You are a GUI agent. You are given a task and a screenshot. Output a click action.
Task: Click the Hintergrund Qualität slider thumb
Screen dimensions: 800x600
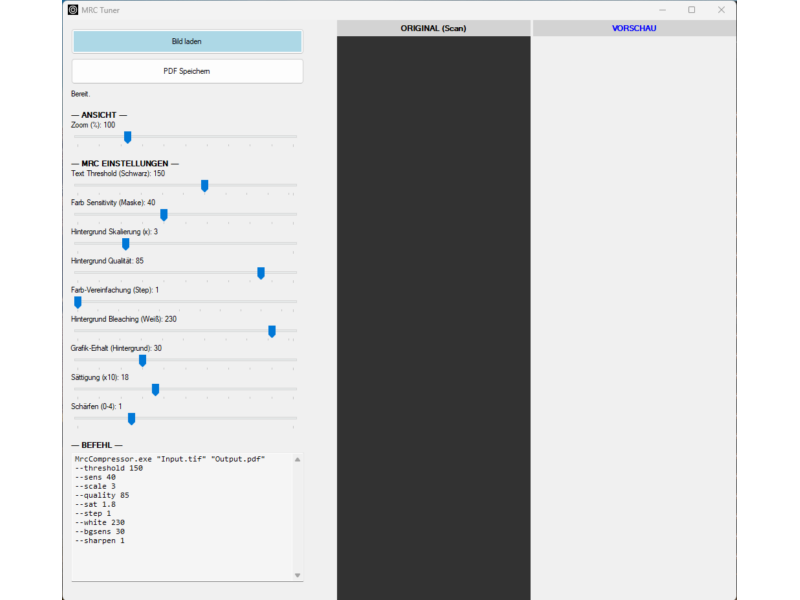click(261, 272)
